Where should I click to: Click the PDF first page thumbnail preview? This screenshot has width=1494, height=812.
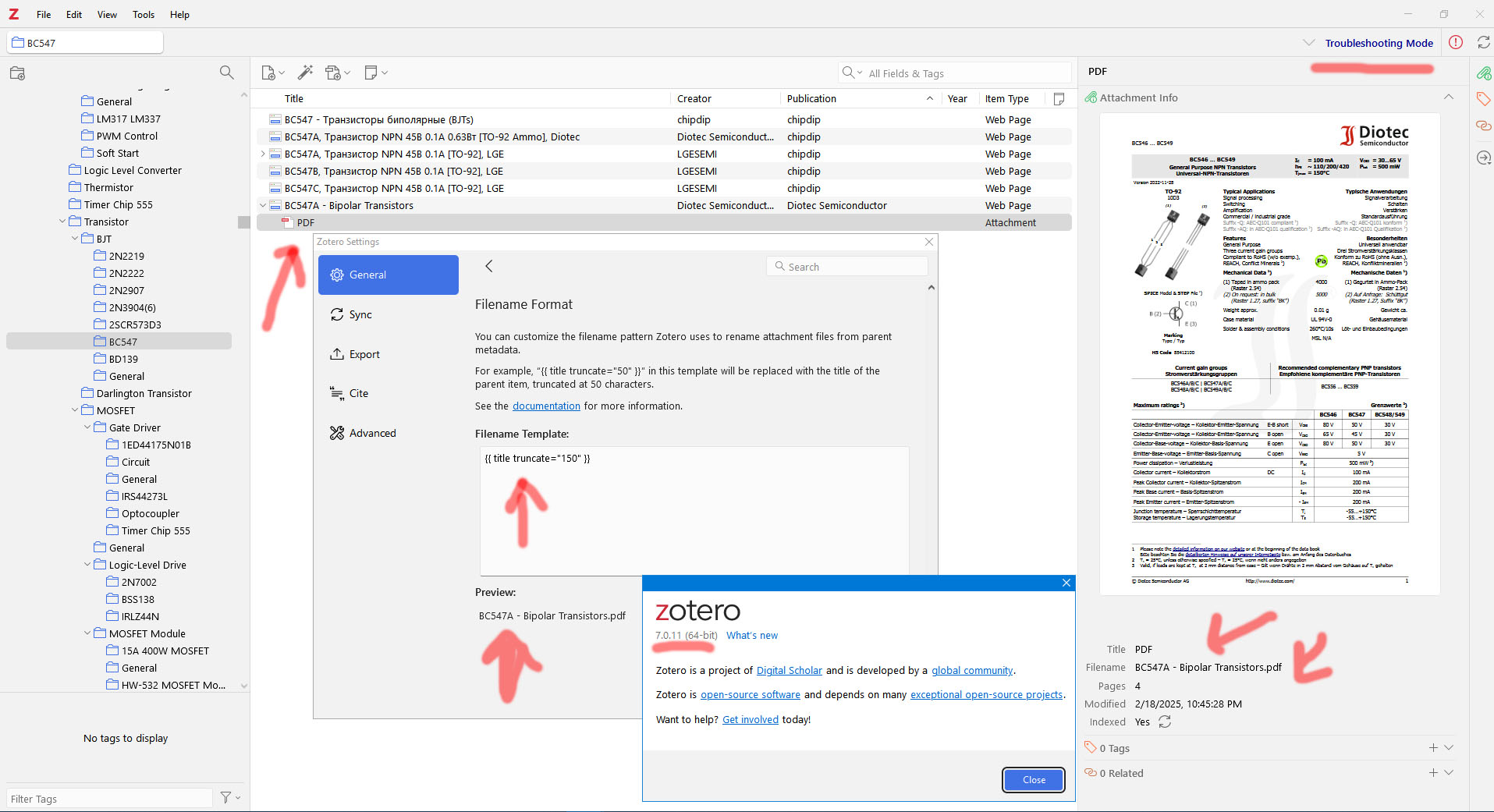pos(1269,354)
